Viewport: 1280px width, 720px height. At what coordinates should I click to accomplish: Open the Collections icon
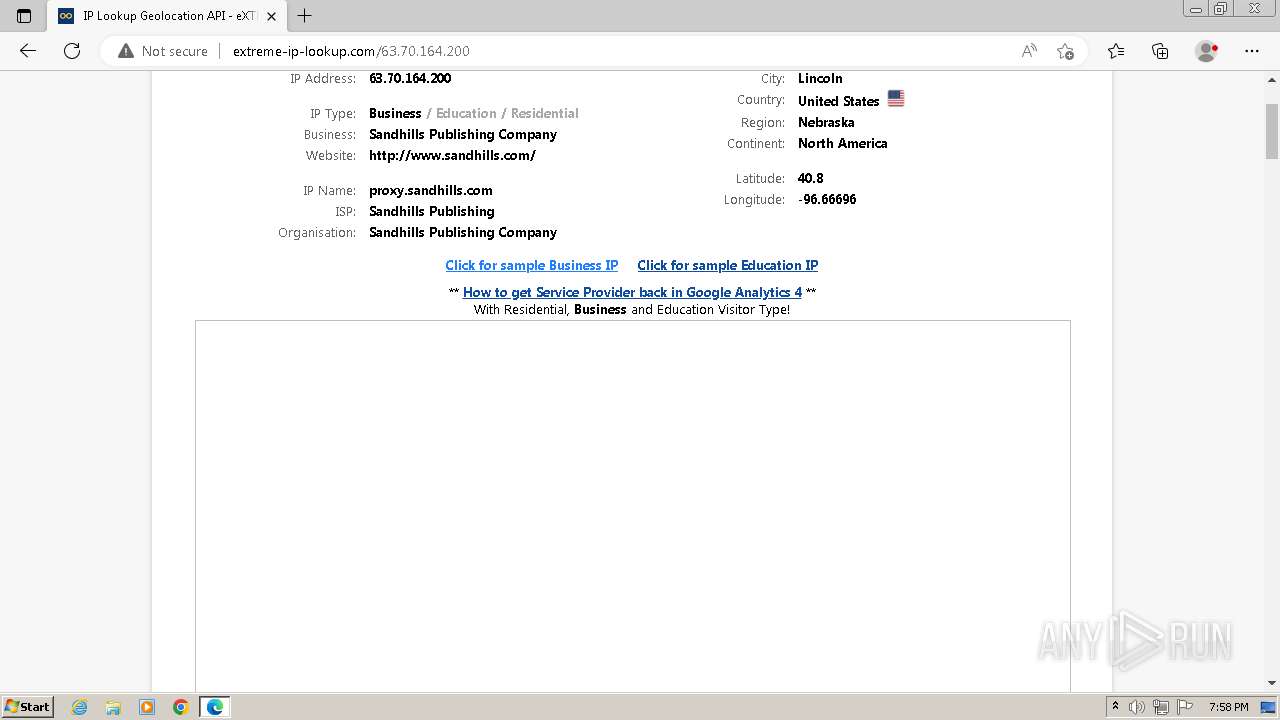point(1160,51)
